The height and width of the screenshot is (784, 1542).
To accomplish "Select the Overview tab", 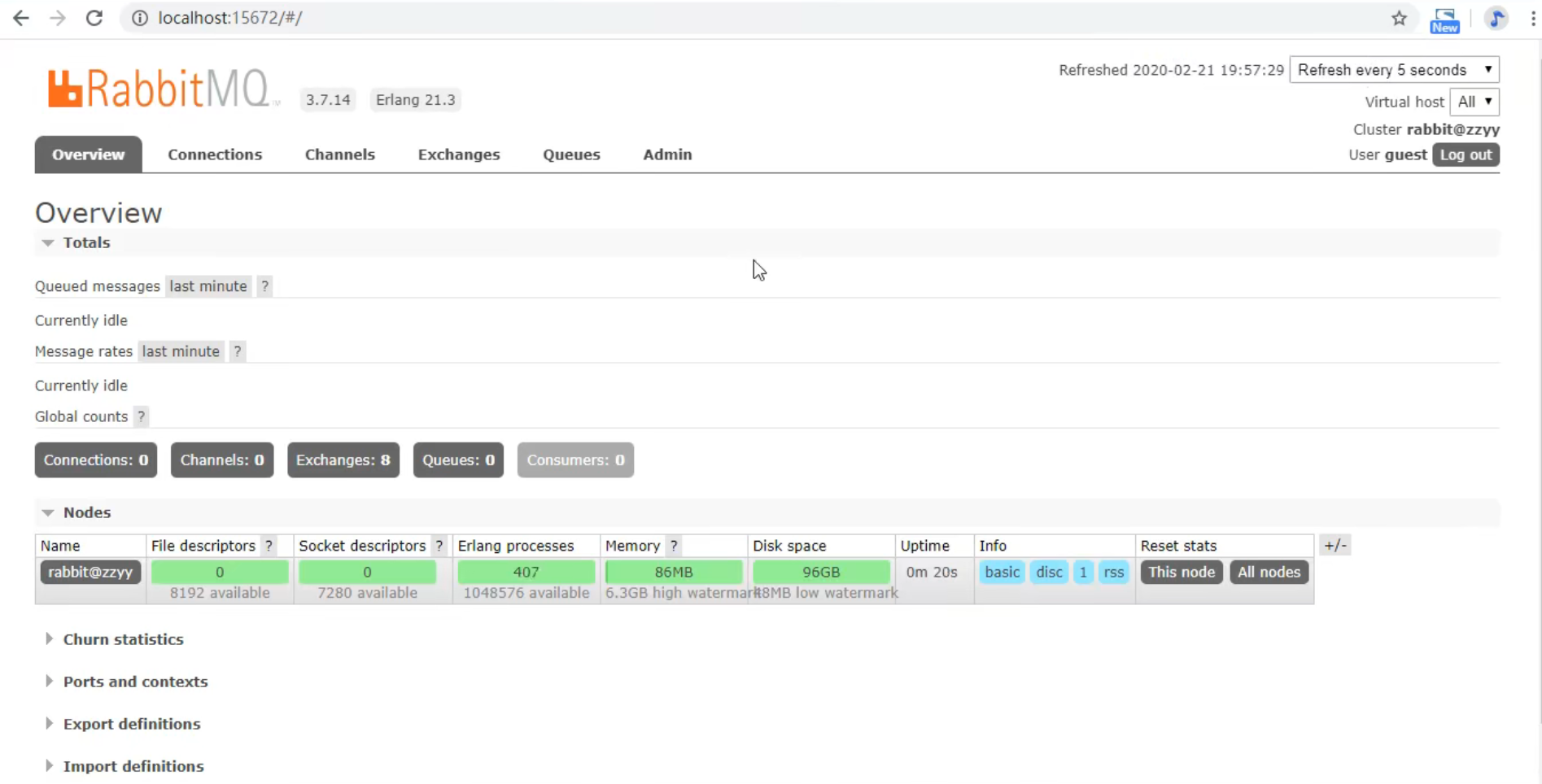I will click(x=88, y=155).
